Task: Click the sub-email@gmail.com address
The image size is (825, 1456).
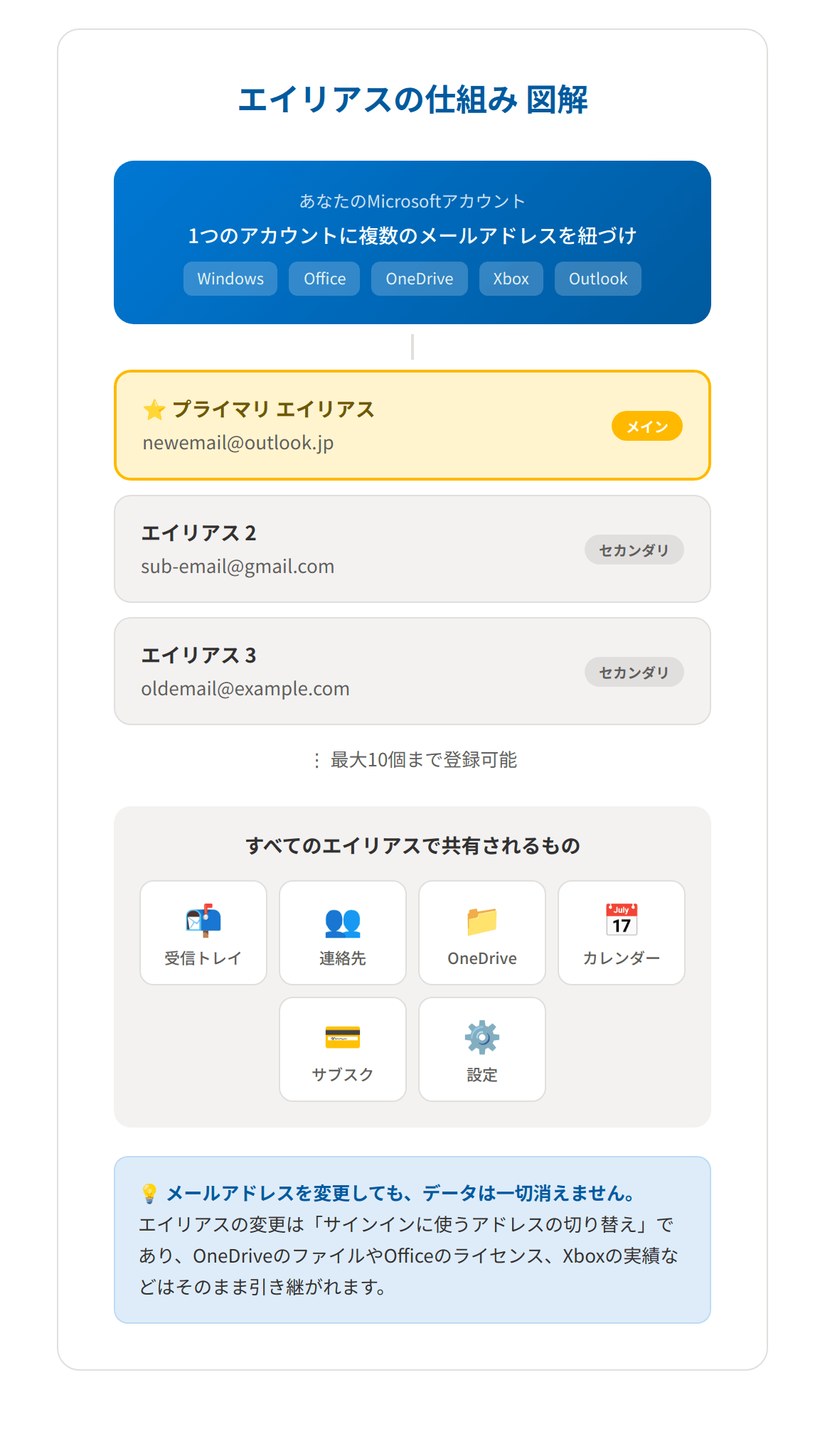Action: [238, 567]
